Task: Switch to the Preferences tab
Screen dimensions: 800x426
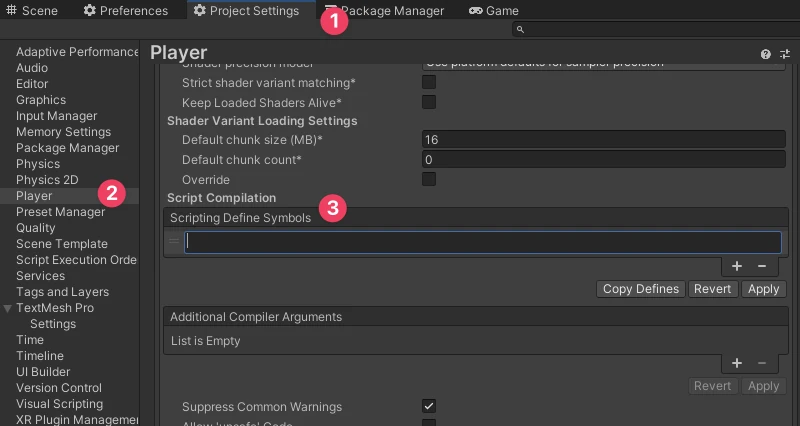Action: pos(126,10)
